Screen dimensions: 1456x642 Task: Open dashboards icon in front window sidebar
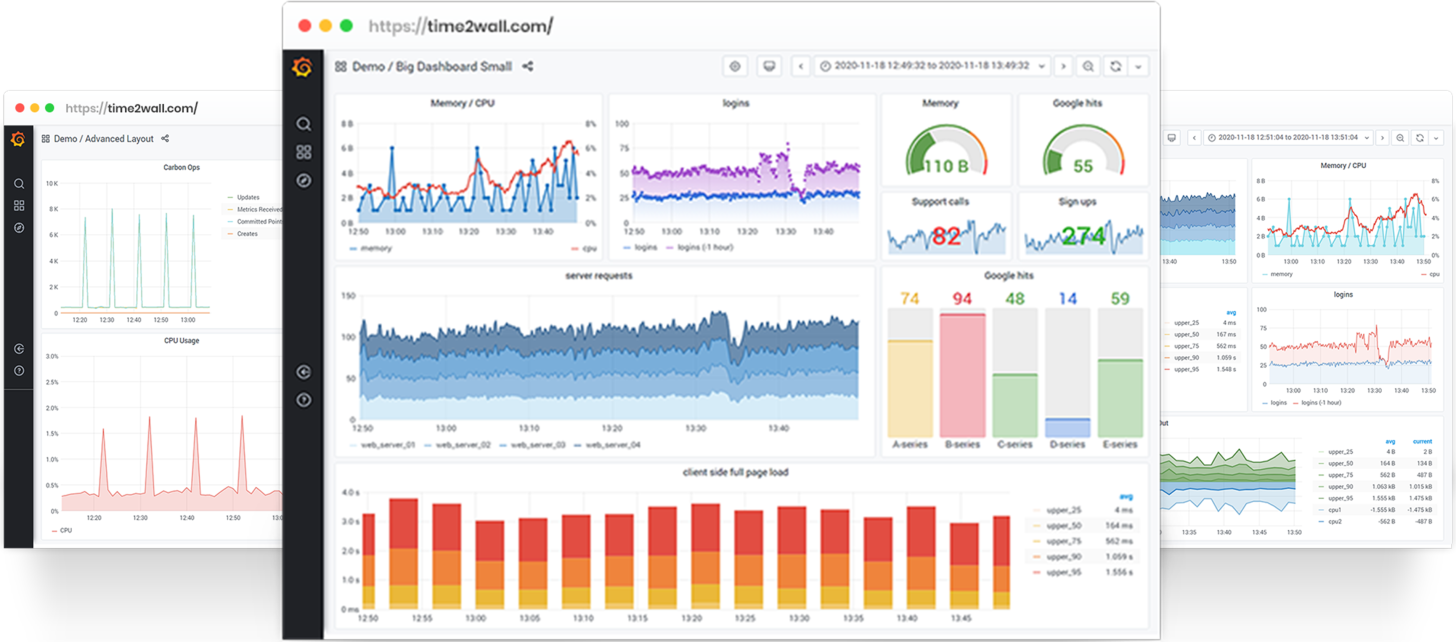point(303,152)
